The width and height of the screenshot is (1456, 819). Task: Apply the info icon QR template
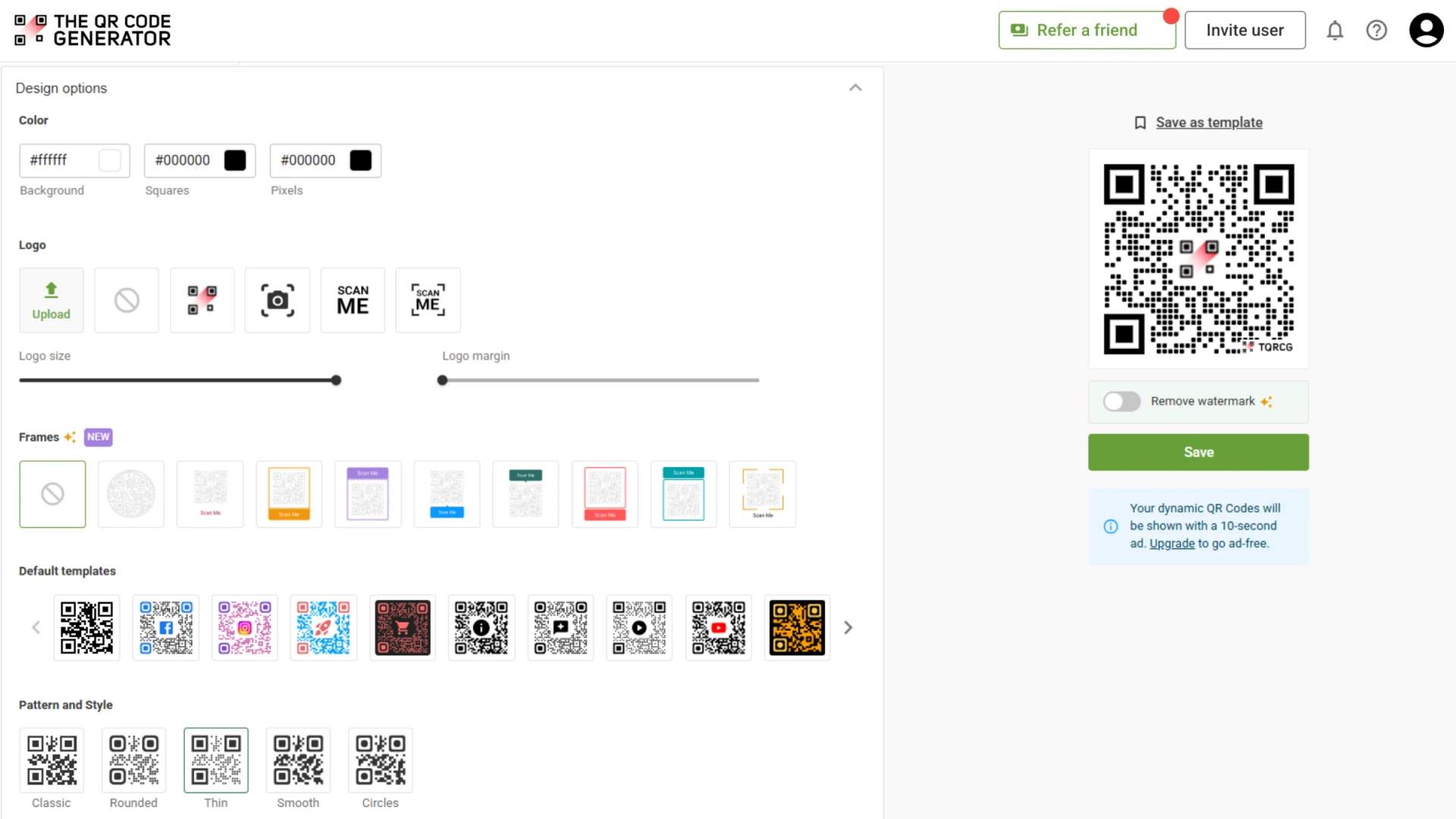(482, 628)
